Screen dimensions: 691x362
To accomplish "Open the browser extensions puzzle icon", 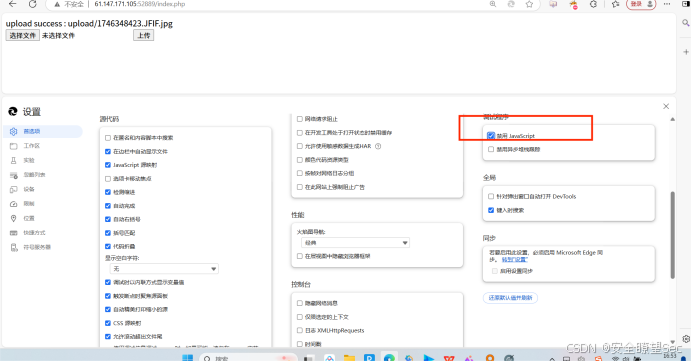I will (x=594, y=4).
